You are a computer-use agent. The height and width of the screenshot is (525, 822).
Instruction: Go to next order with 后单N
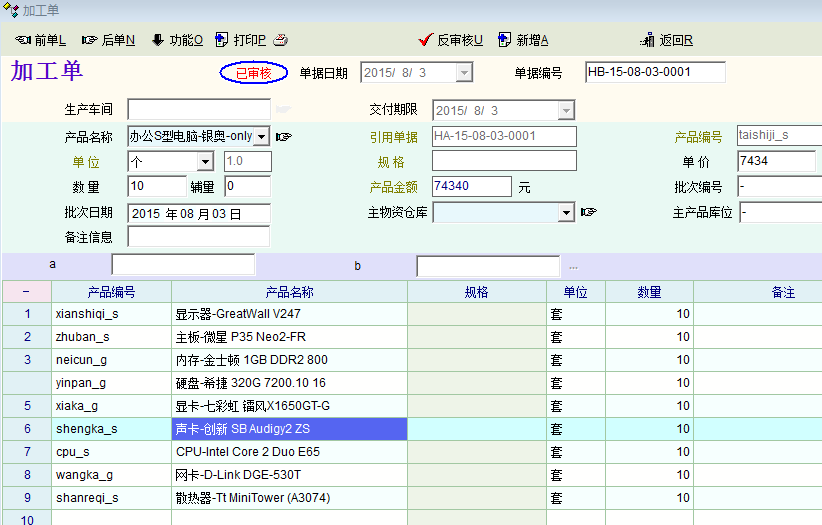(x=109, y=40)
